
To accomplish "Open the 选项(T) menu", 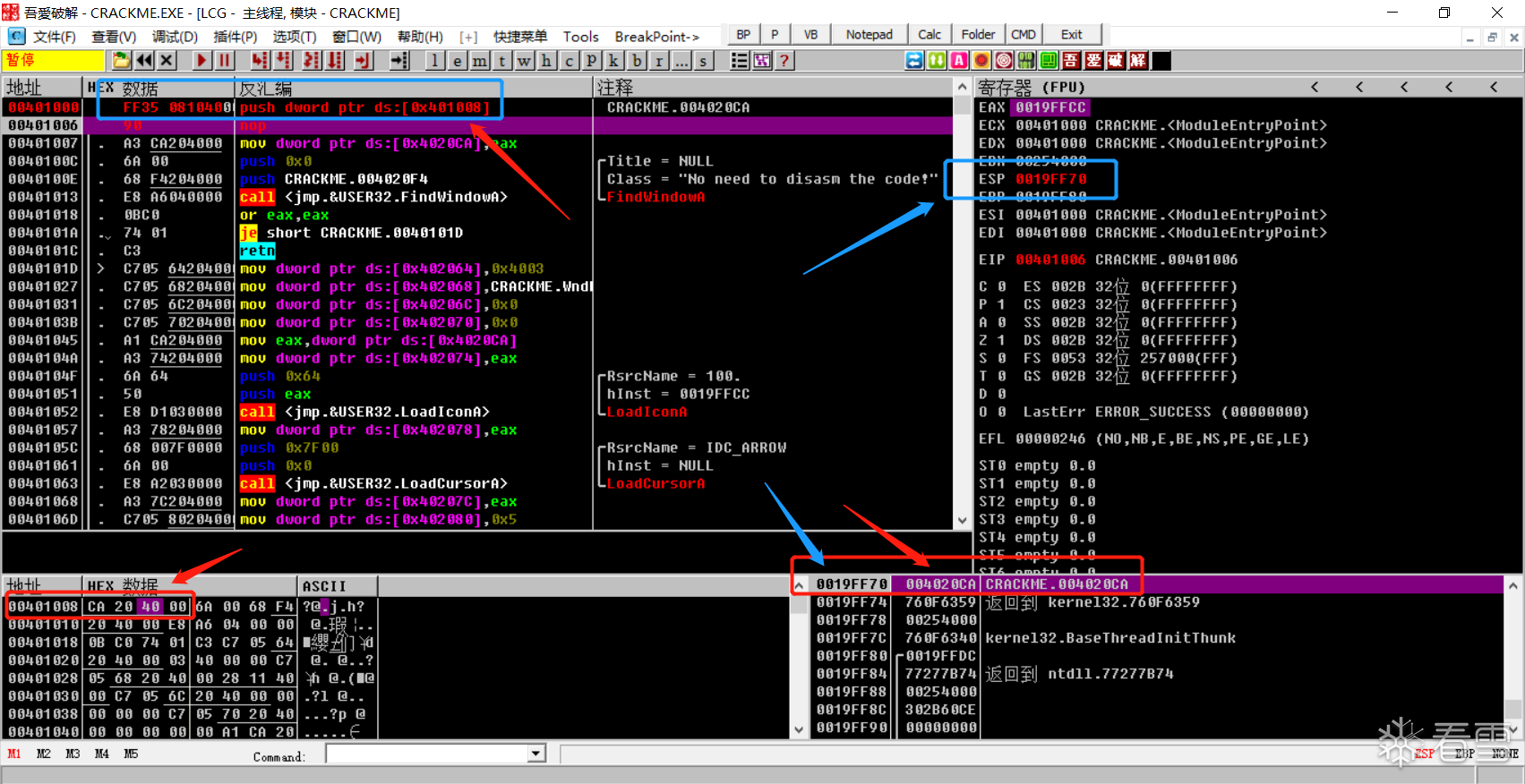I will 295,37.
